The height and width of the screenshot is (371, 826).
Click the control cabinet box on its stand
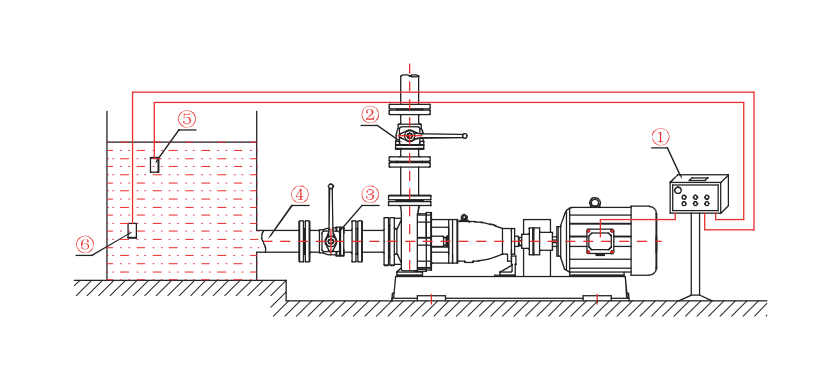click(x=699, y=194)
